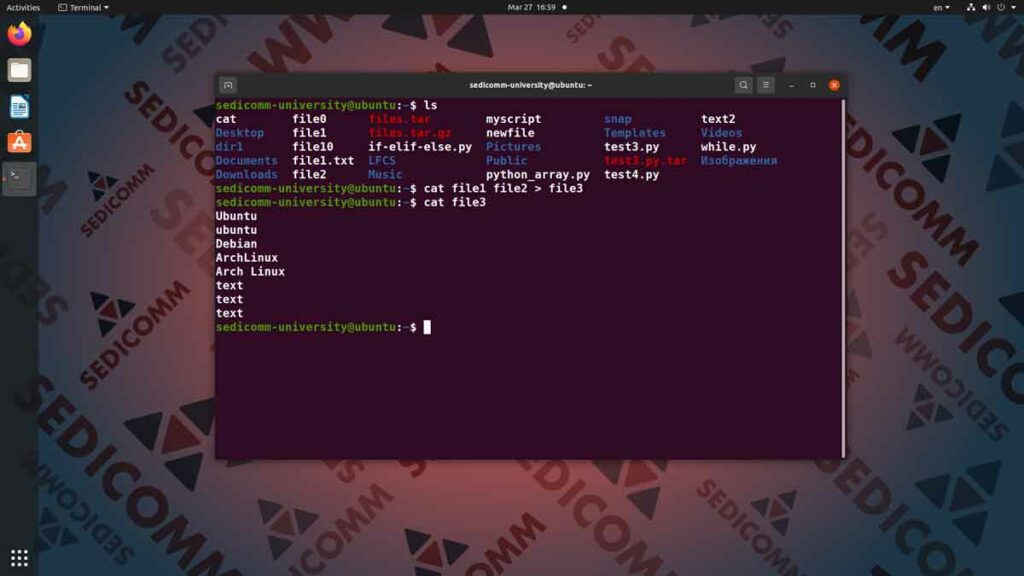Click 'while.py' file name
The width and height of the screenshot is (1024, 576).
728,147
